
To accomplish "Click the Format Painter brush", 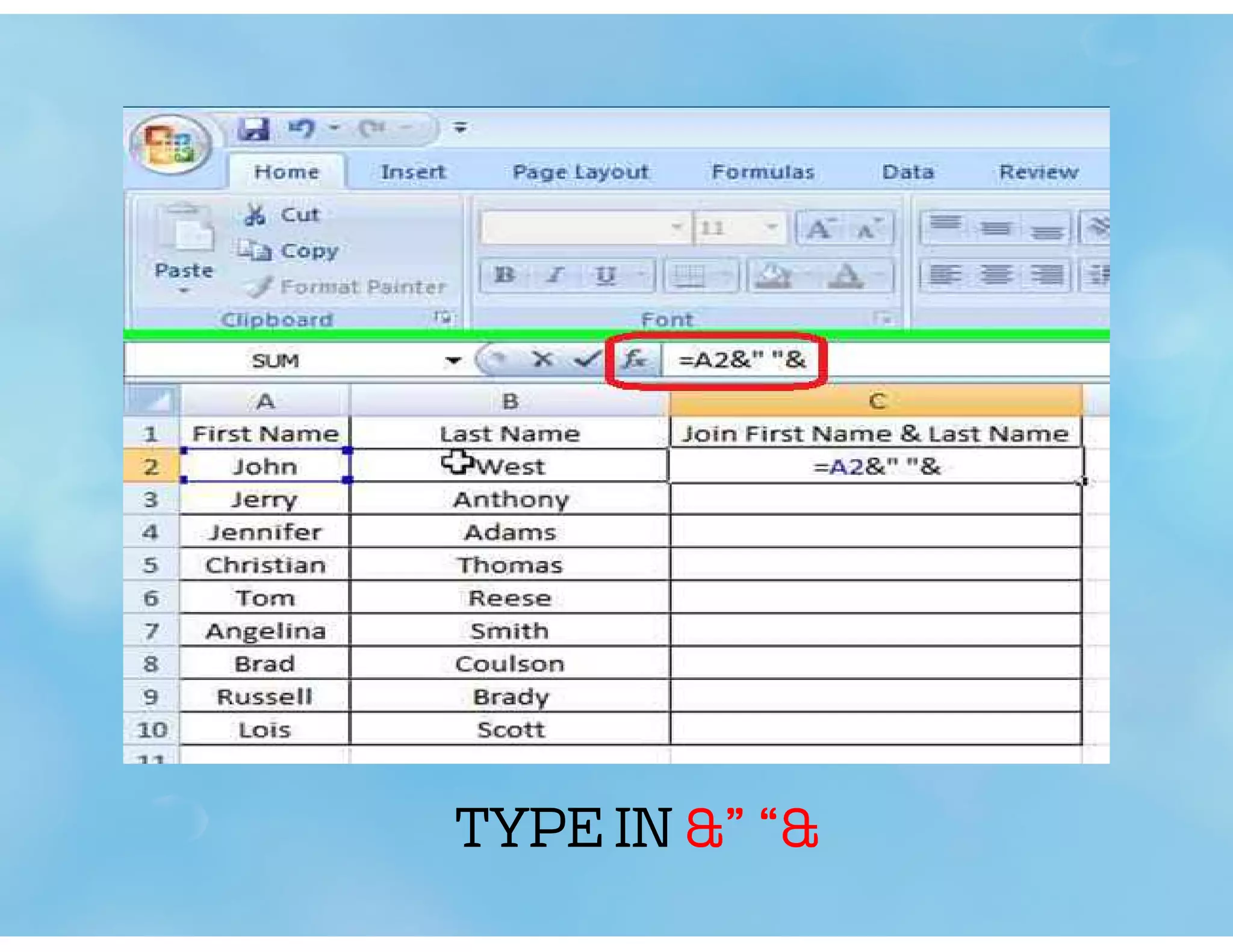I will pyautogui.click(x=260, y=287).
